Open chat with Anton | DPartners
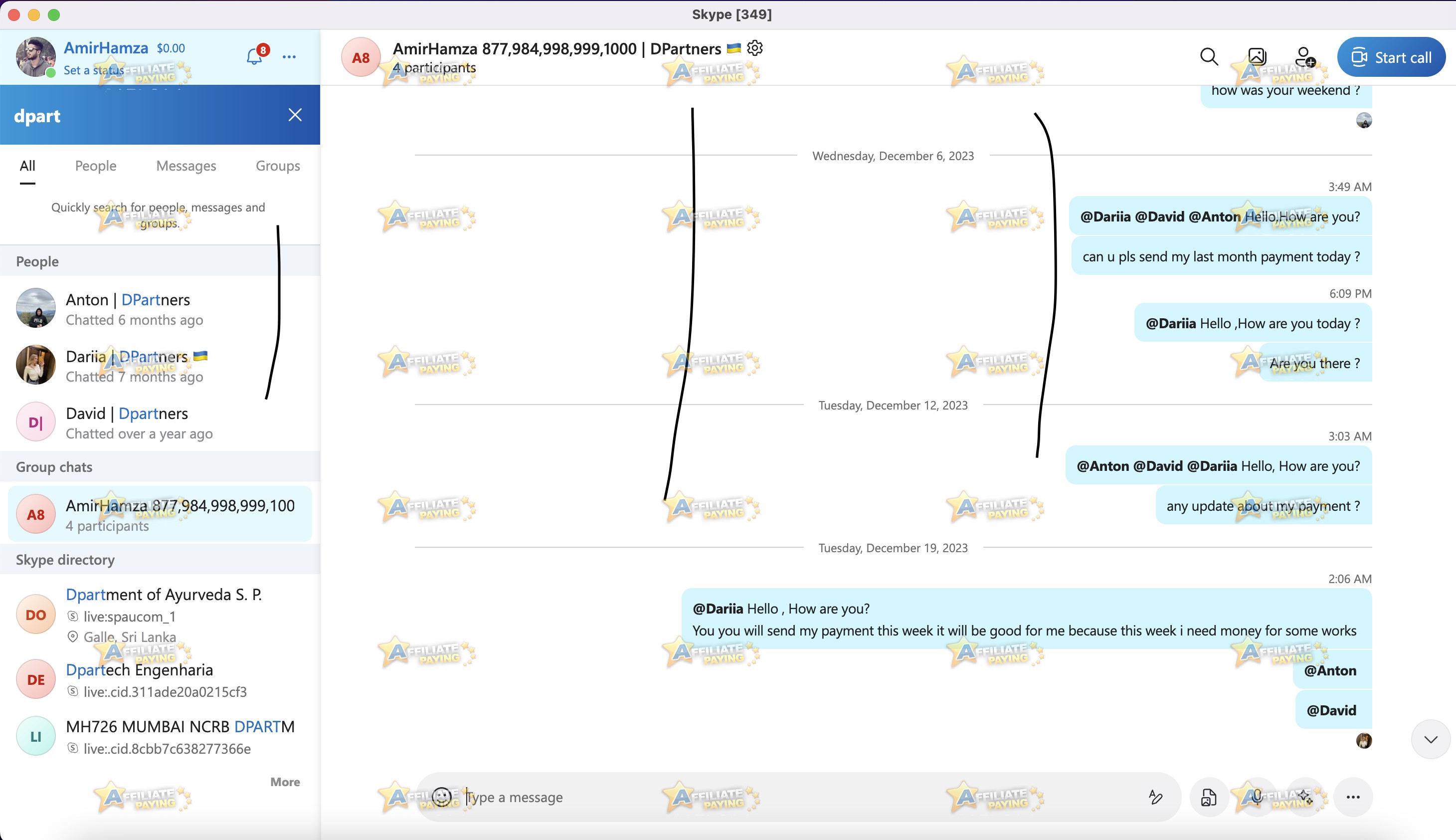Viewport: 1456px width, 840px height. [160, 309]
